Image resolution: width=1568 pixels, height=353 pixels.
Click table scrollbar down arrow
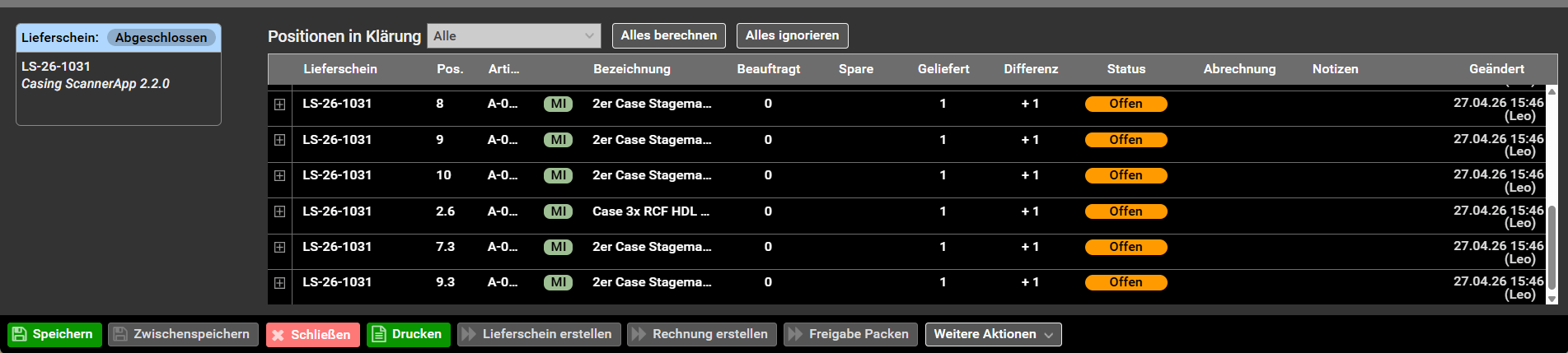(x=1552, y=299)
